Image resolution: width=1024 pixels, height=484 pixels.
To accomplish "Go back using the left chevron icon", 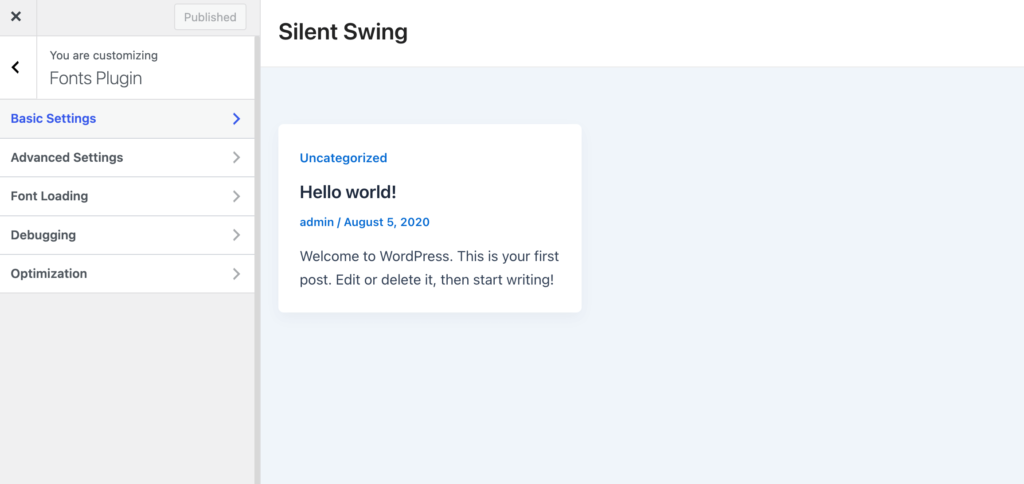I will click(16, 67).
